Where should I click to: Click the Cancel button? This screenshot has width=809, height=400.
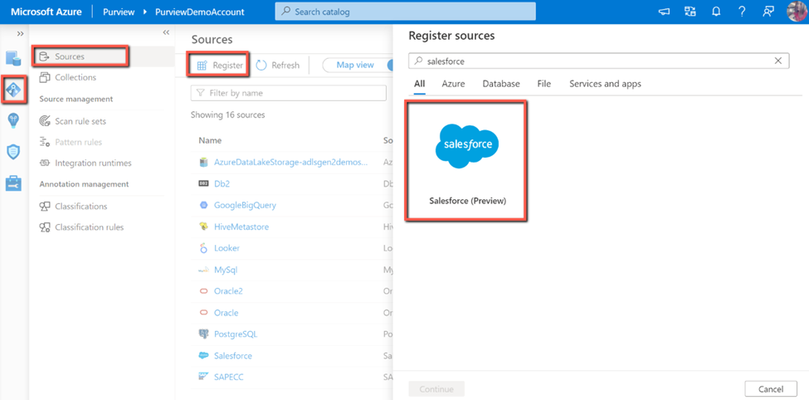pos(771,389)
